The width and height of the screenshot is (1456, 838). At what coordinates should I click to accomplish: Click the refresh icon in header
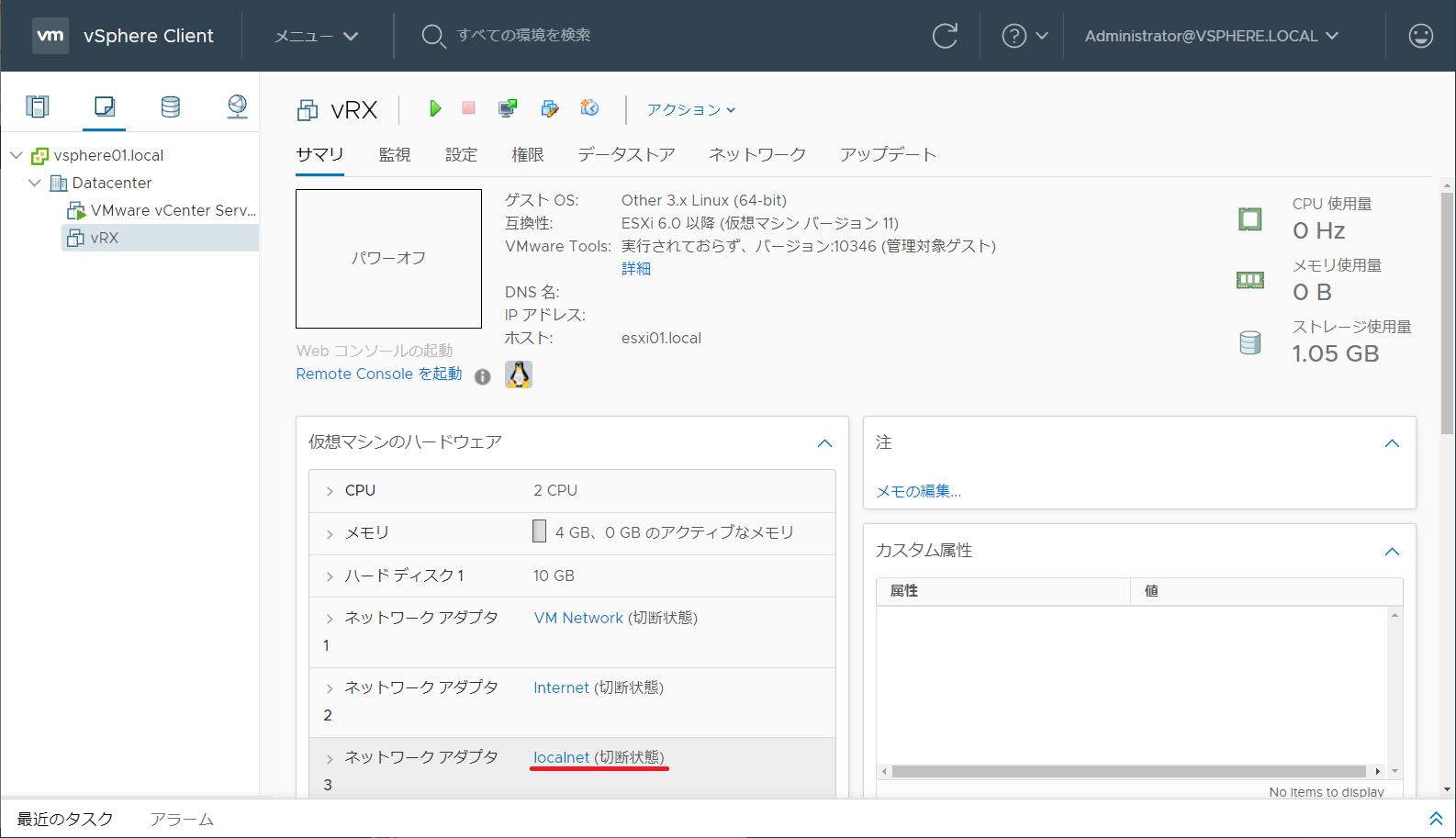click(x=945, y=36)
